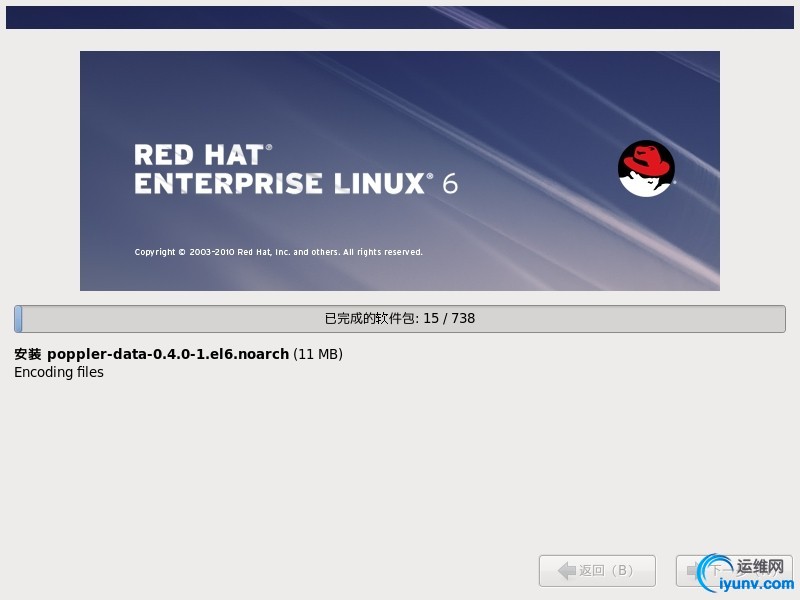Image resolution: width=800 pixels, height=600 pixels.
Task: Click the '已完成的软件包: 15 / 738' label
Action: coord(400,318)
